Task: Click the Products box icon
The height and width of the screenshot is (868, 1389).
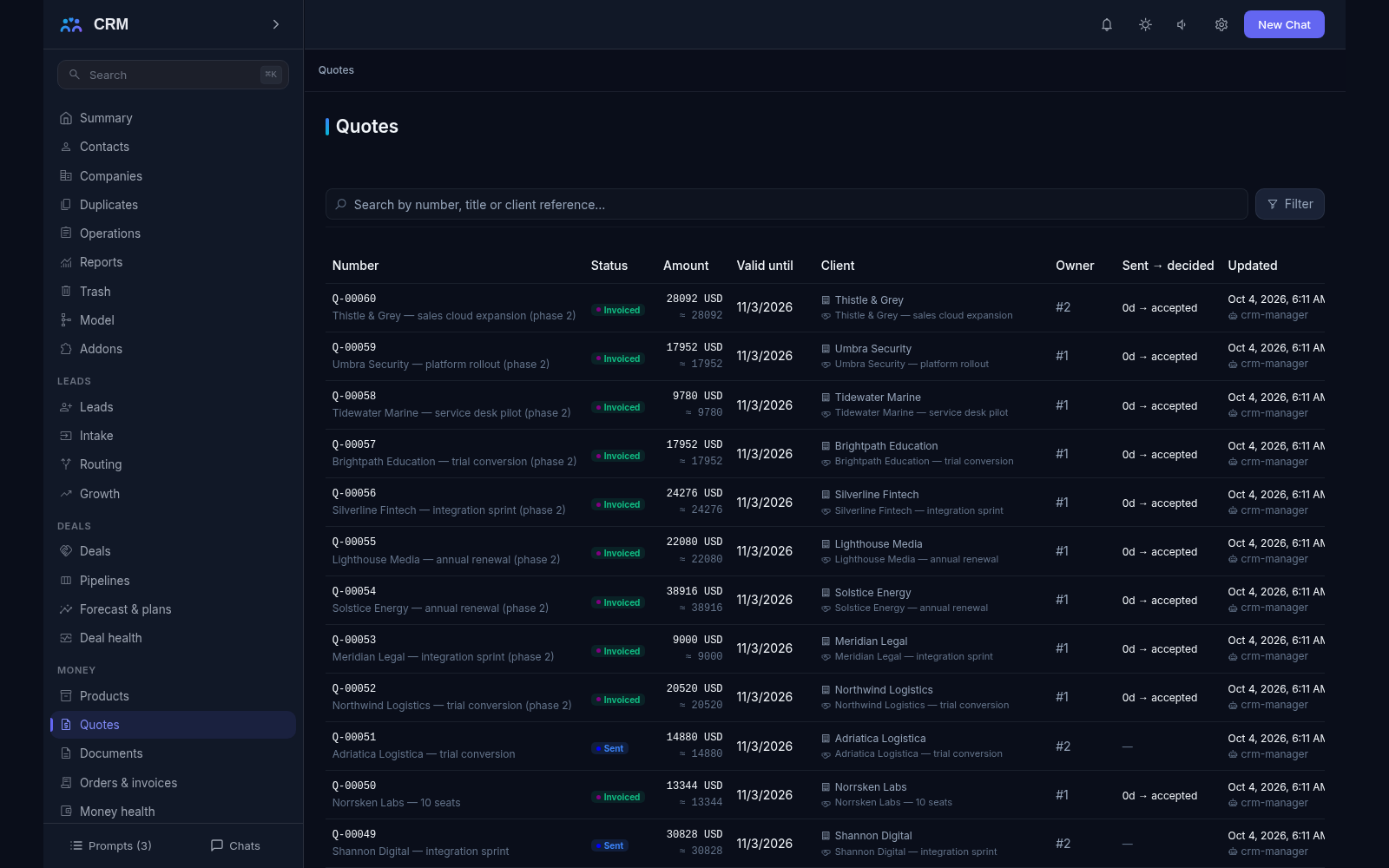Action: [x=66, y=696]
